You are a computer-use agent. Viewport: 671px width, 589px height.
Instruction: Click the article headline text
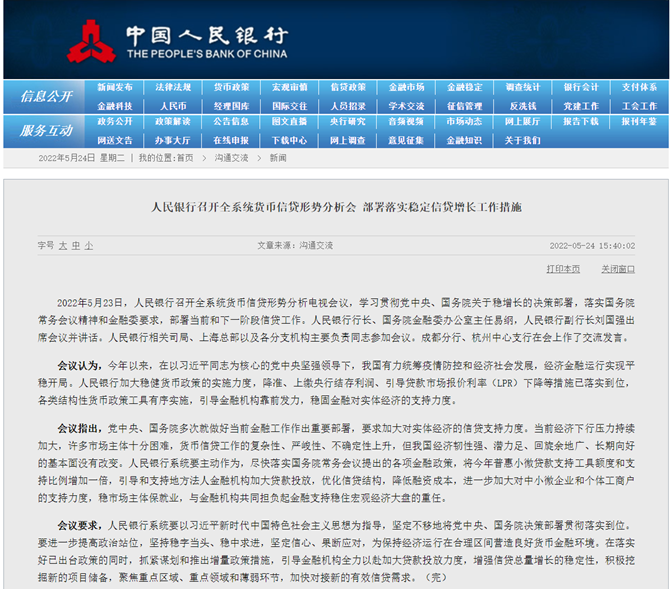tap(335, 207)
